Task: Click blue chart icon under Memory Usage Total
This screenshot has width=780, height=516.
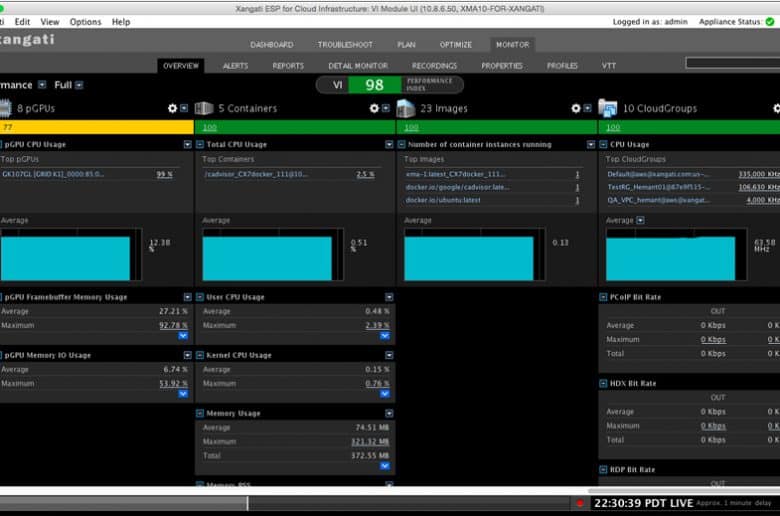Action: tap(385, 466)
